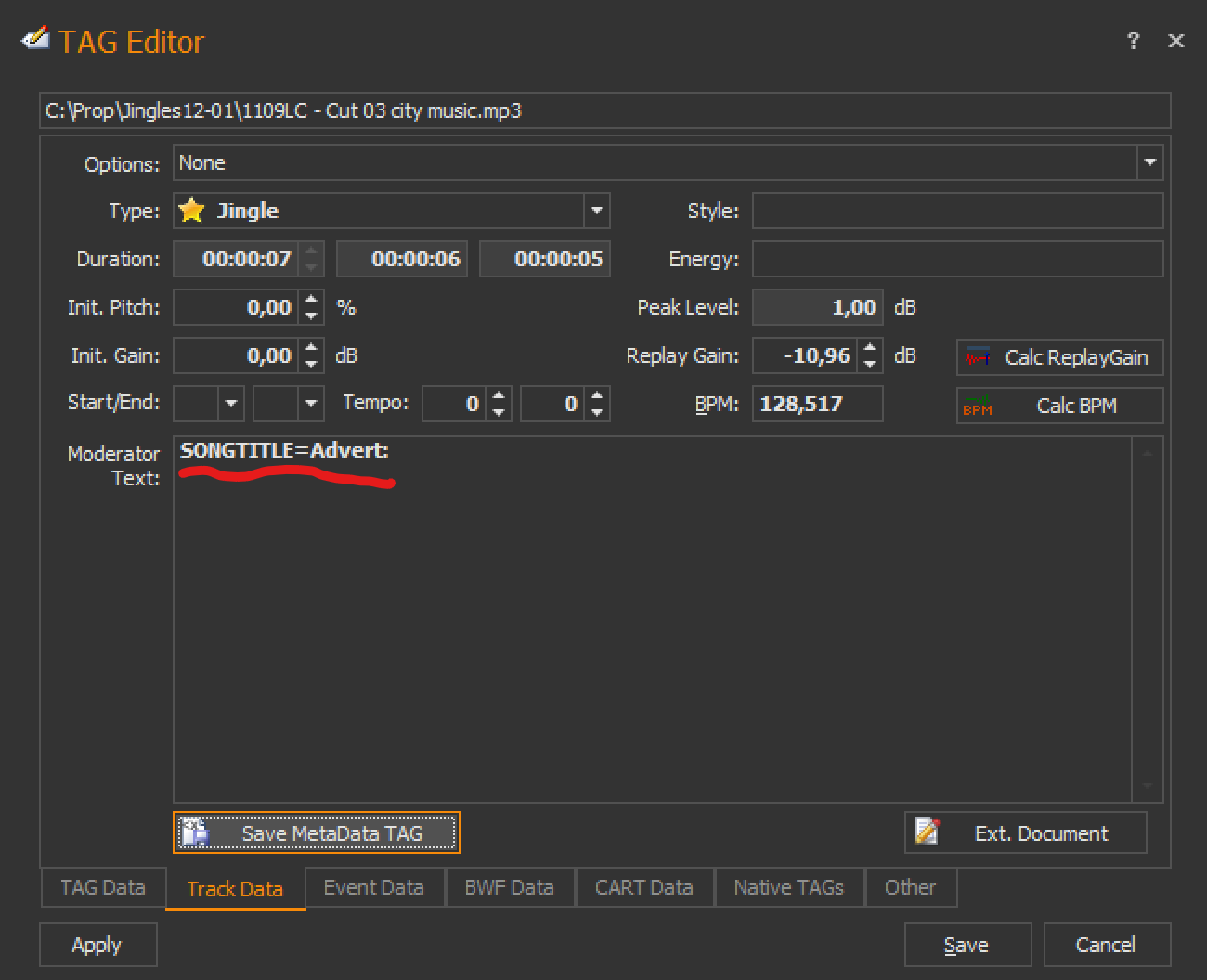Select the Native TAGs tab

pyautogui.click(x=788, y=887)
